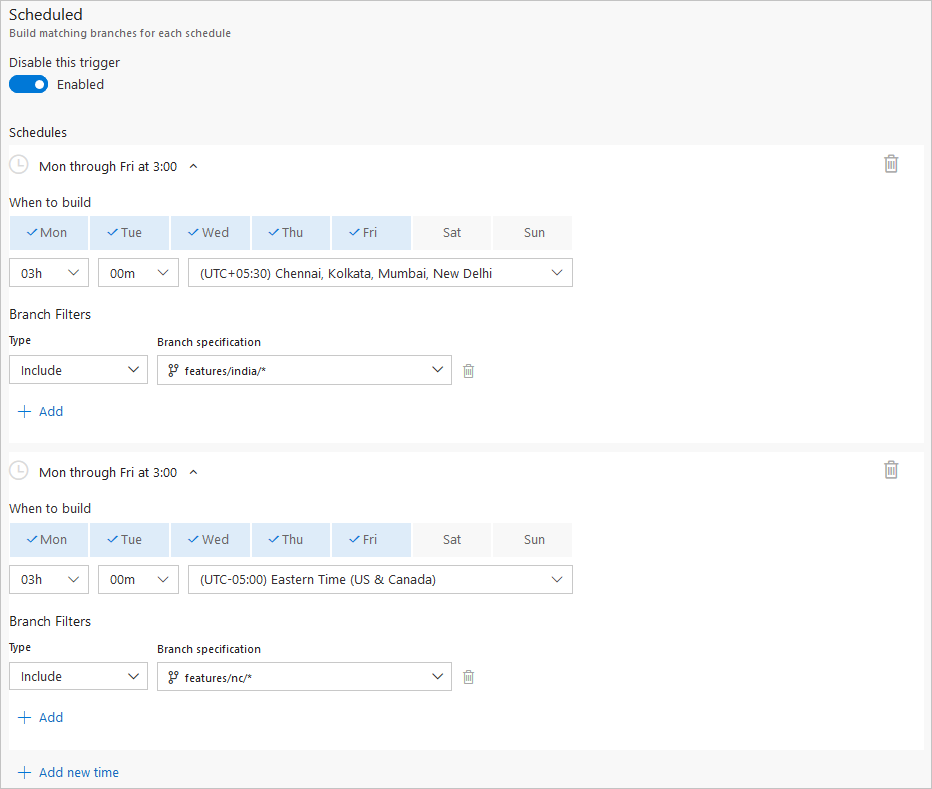Click the clock icon of the first schedule
Image resolution: width=932 pixels, height=789 pixels.
pos(19,165)
